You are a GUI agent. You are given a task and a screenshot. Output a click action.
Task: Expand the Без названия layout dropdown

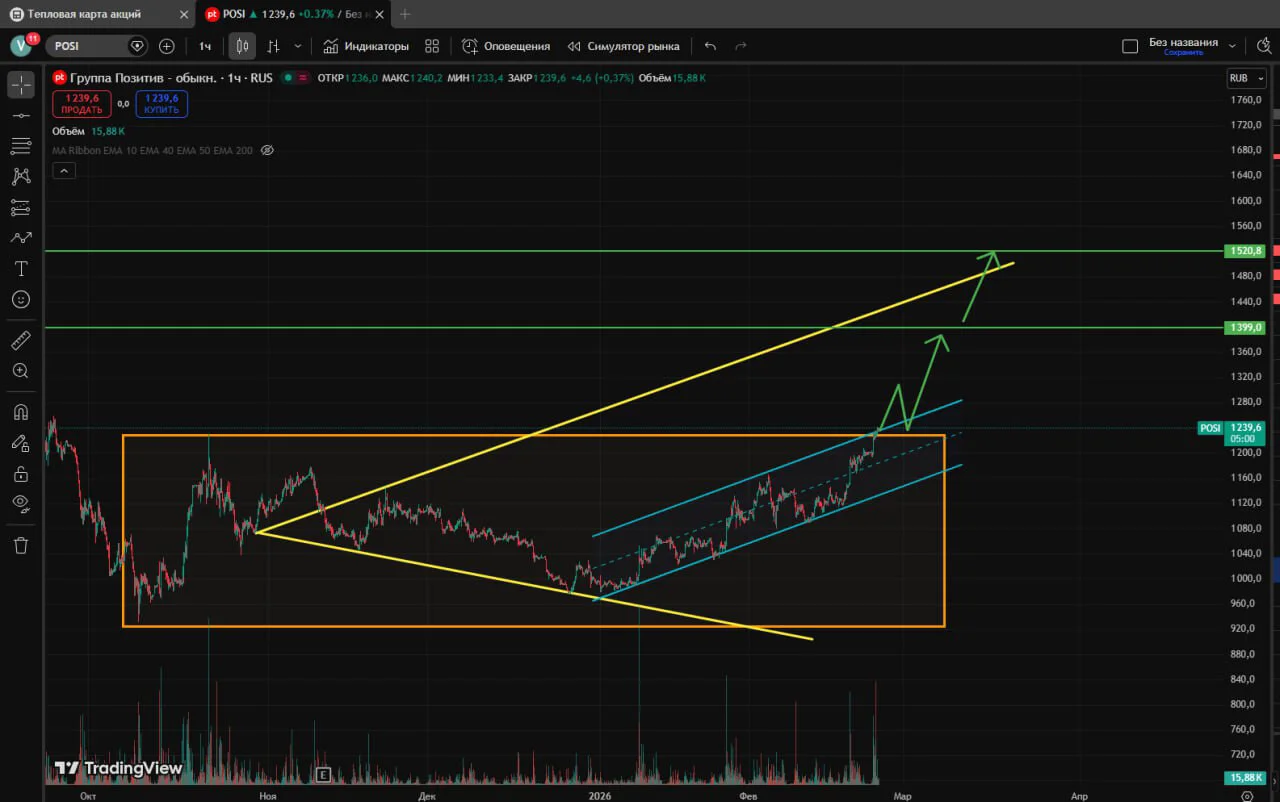1232,46
